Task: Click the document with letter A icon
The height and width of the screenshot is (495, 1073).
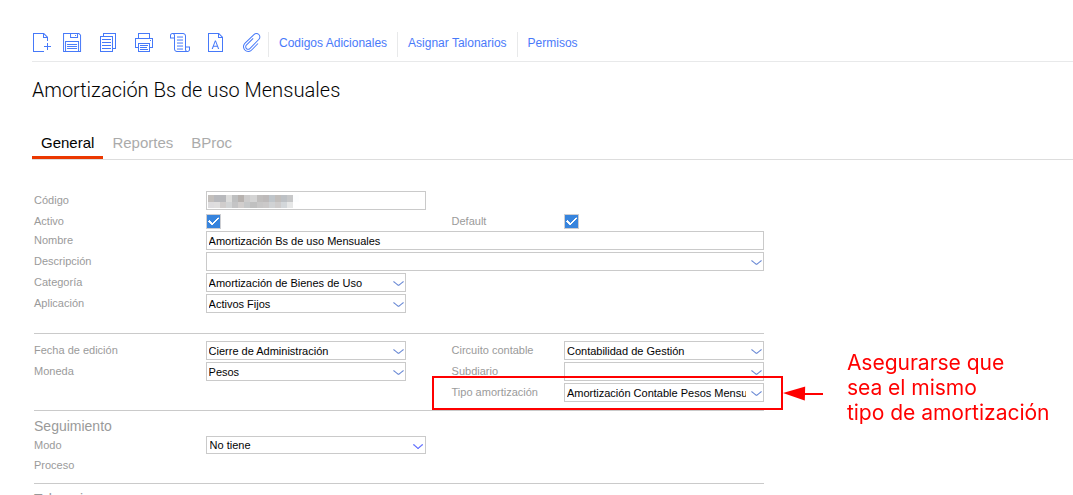Action: [215, 42]
